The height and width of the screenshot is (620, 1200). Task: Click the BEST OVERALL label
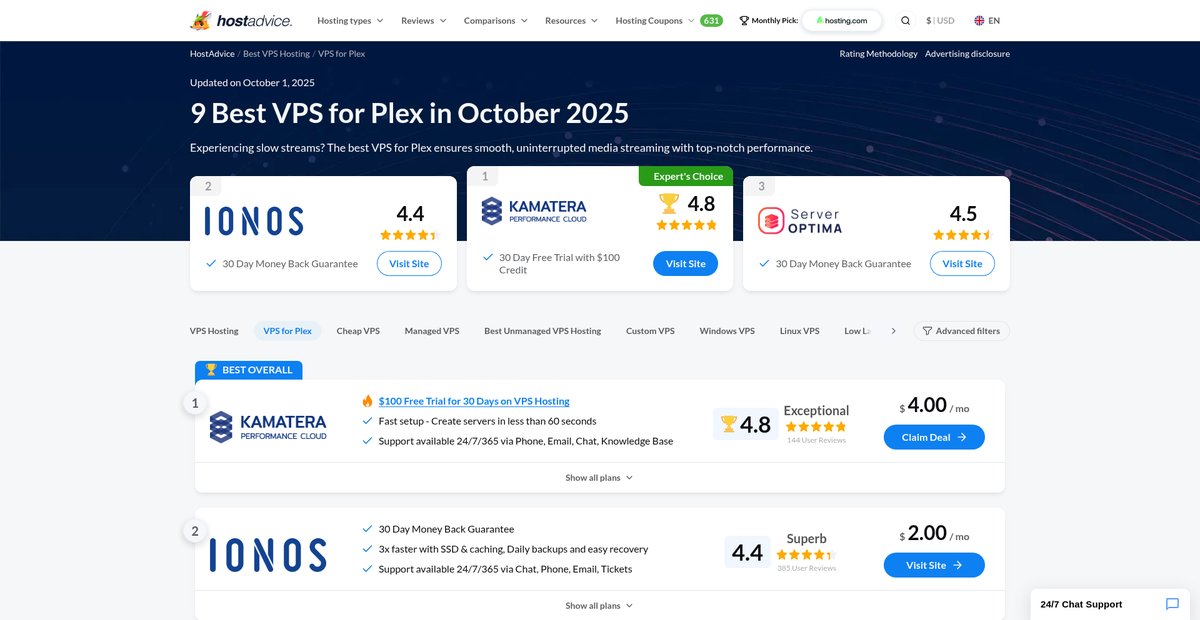pos(248,370)
